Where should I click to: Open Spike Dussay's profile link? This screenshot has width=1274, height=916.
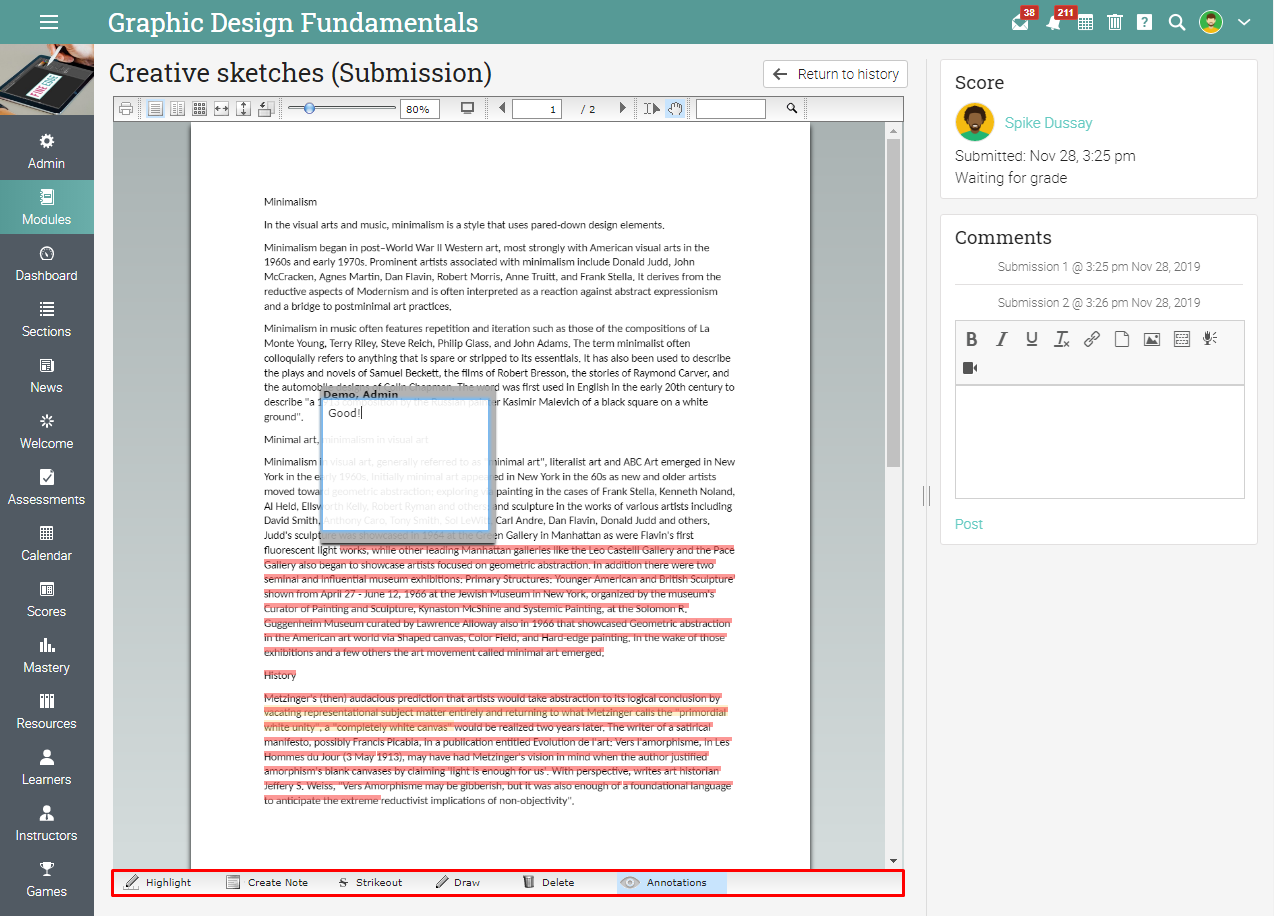point(1048,123)
